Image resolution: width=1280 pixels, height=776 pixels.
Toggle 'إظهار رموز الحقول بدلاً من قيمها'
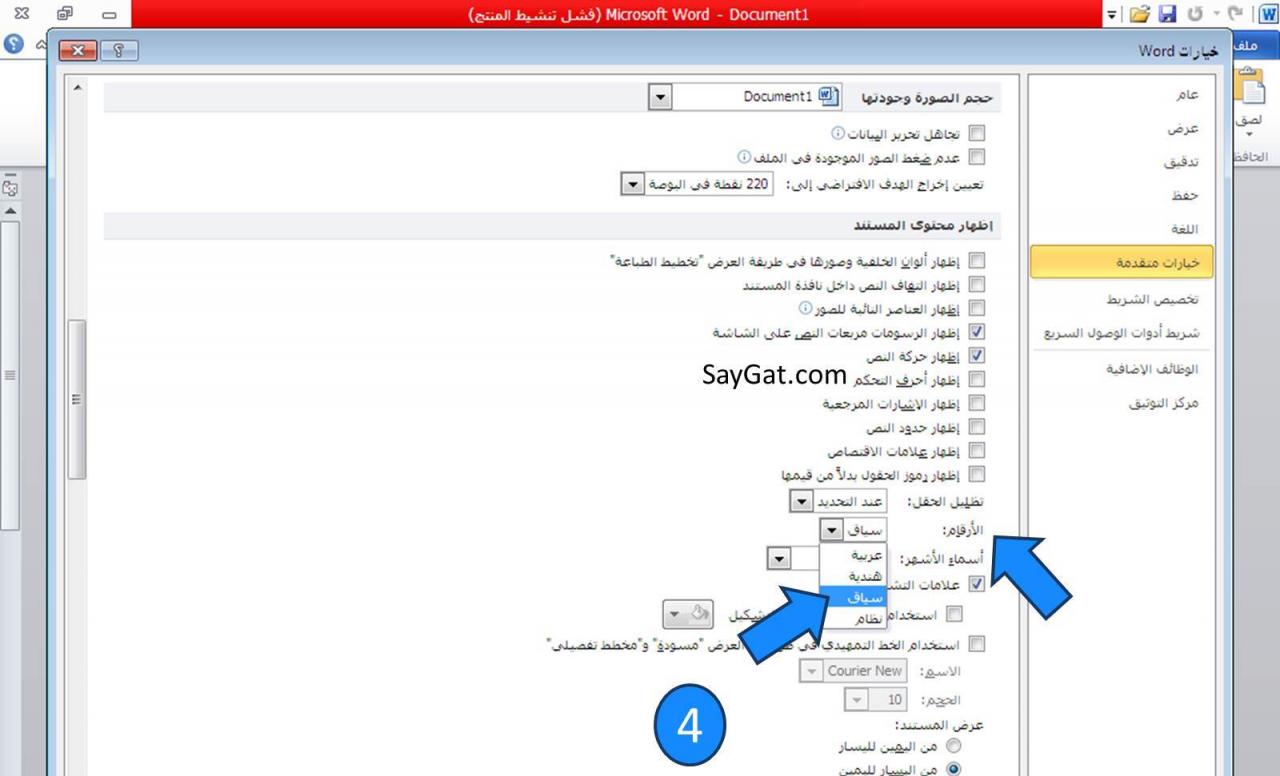(977, 475)
